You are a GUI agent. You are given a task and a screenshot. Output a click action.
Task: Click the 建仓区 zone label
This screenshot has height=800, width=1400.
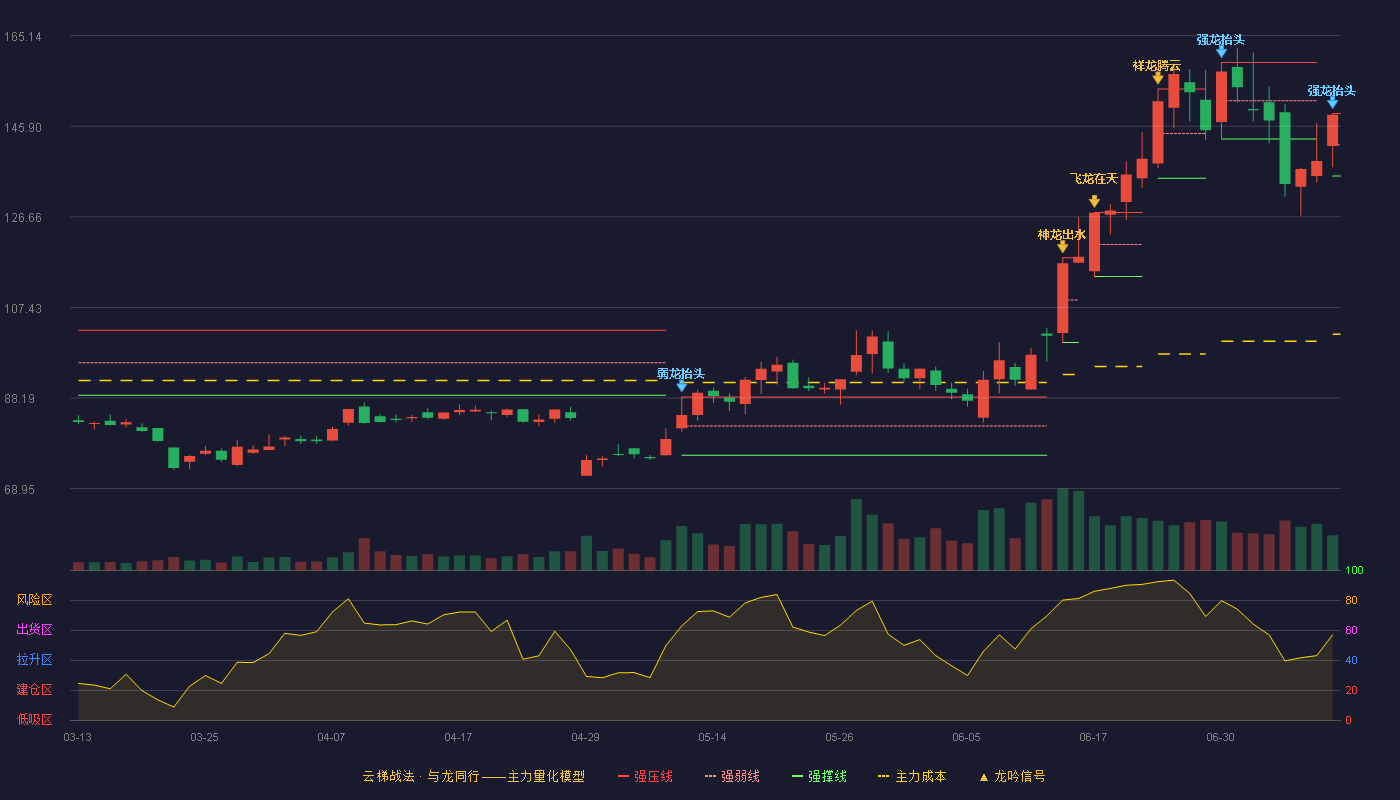pyautogui.click(x=34, y=690)
